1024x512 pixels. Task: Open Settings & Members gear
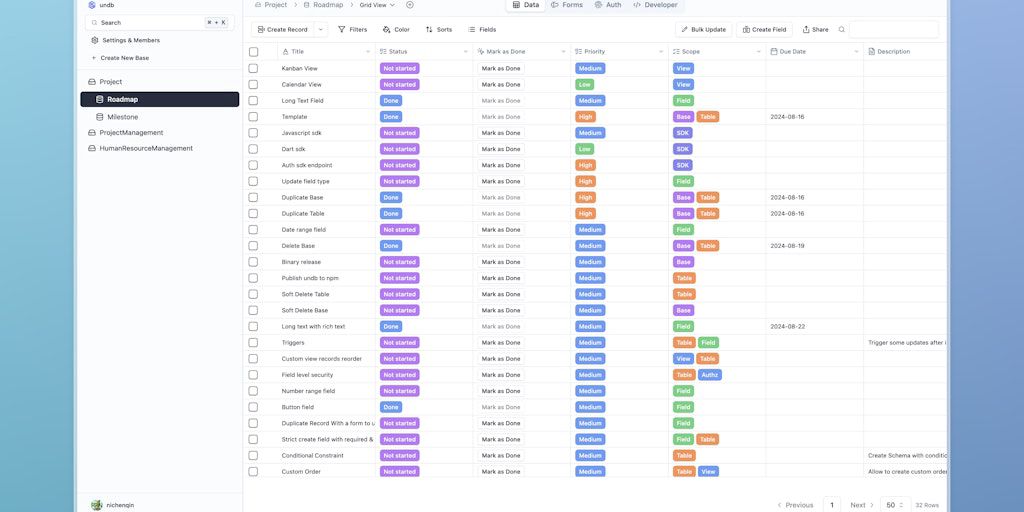tap(125, 40)
